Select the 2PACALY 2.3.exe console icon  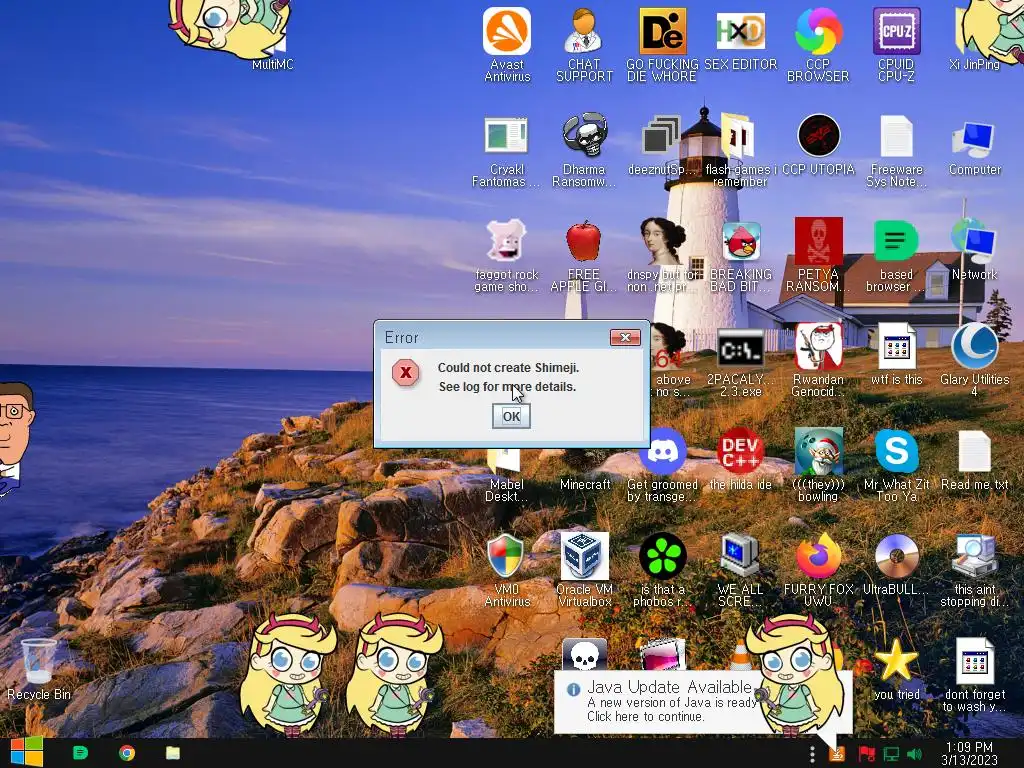[x=740, y=363]
